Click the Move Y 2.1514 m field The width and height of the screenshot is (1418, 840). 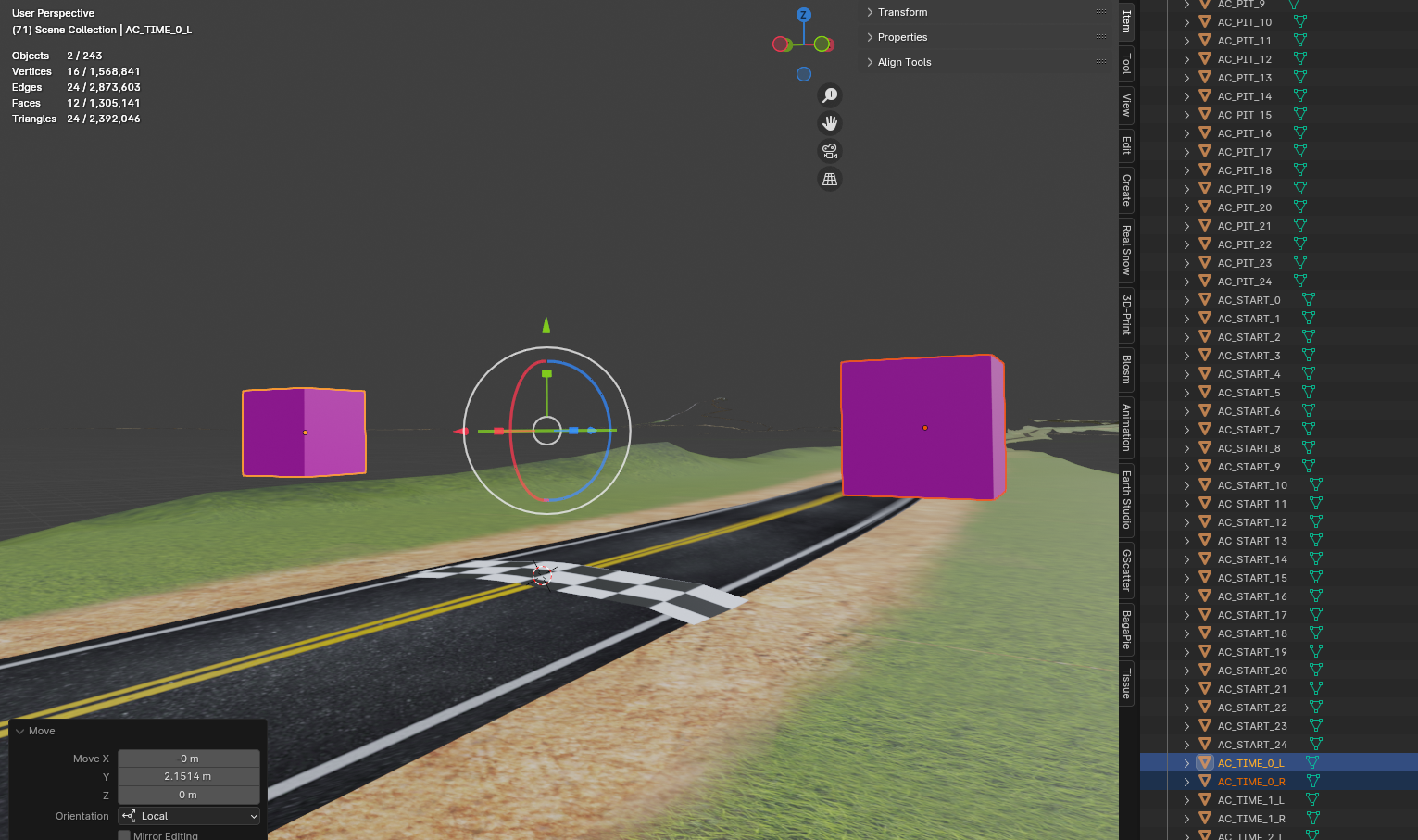point(189,776)
